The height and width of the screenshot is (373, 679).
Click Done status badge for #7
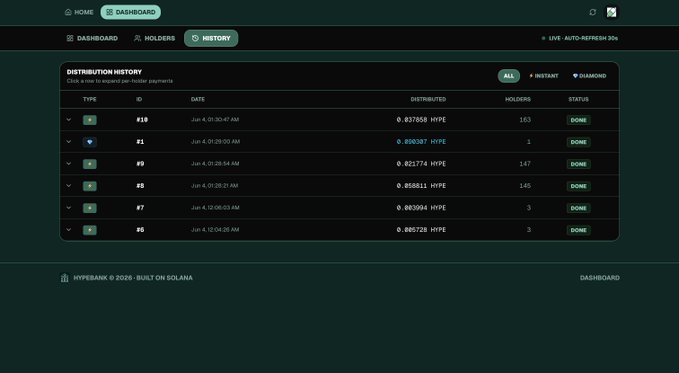point(579,208)
